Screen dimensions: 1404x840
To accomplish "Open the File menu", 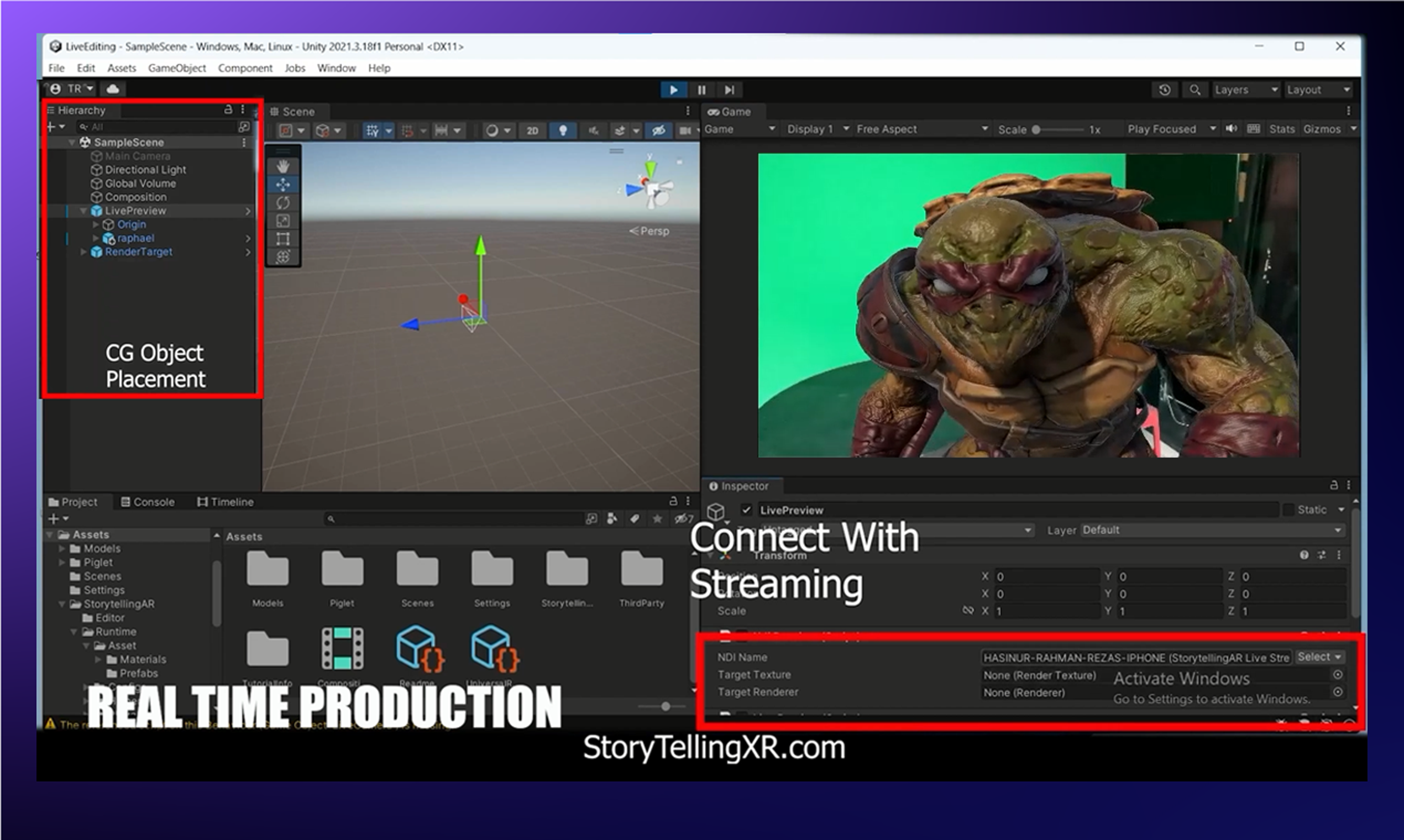I will click(x=56, y=68).
